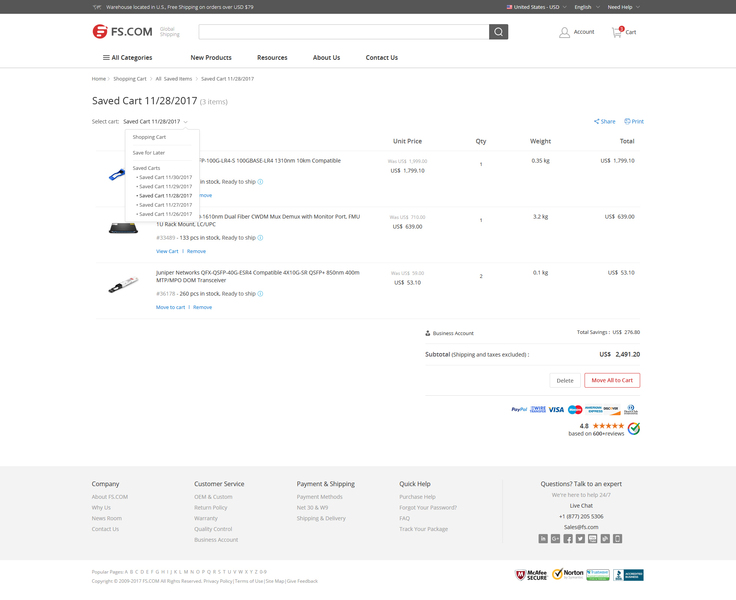736x600 pixels.
Task: Choose Saved Cart 11/29/2017 from list
Action: (x=164, y=186)
